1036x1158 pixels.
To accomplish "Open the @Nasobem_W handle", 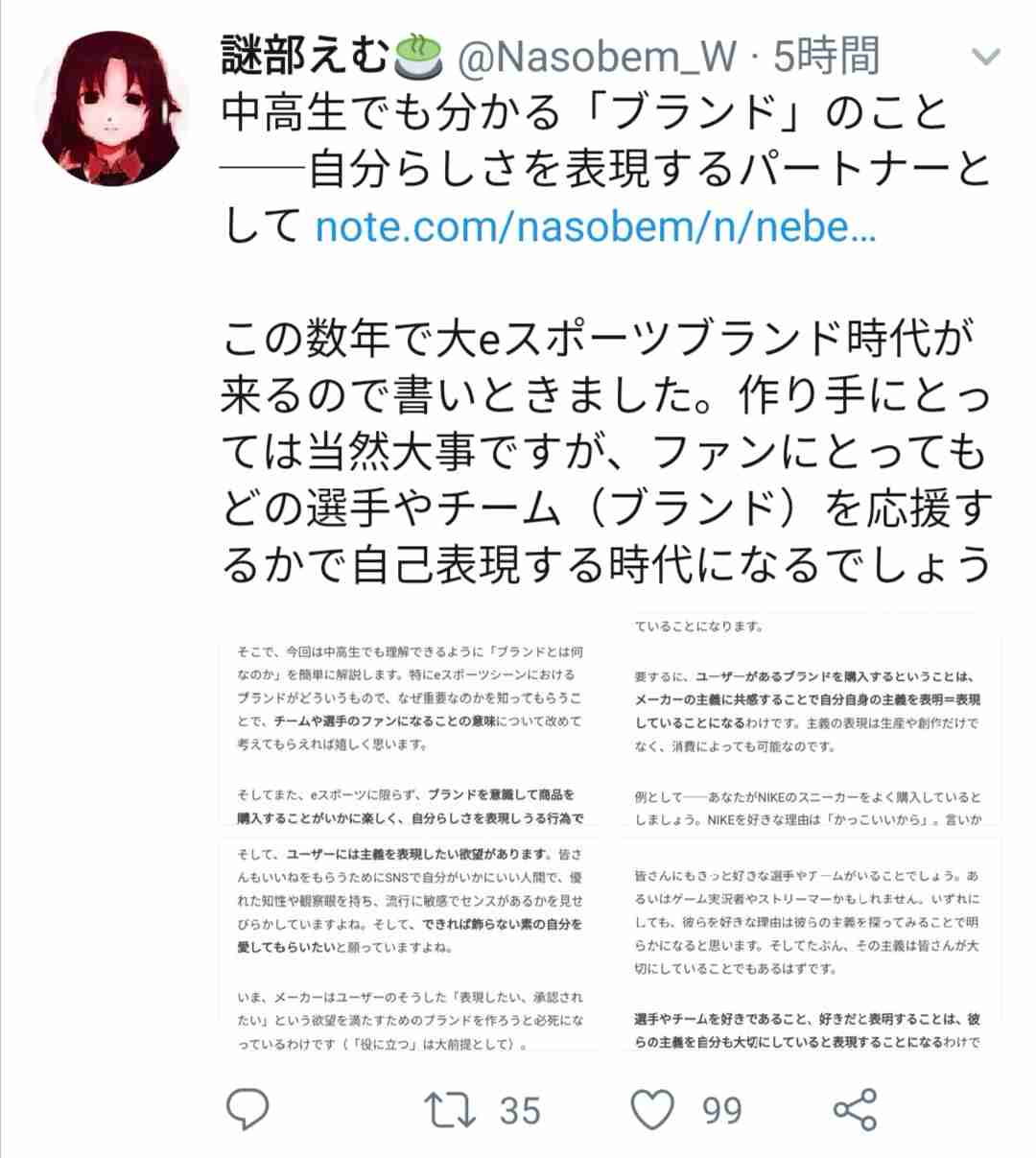I will coord(596,58).
